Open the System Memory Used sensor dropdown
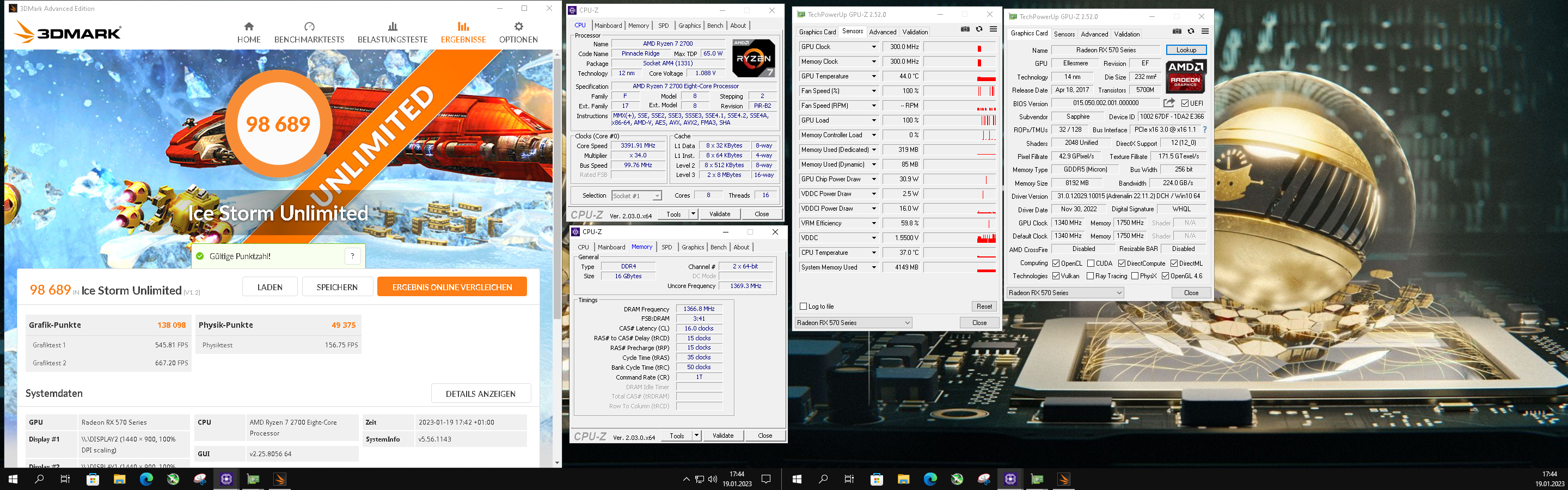1568x490 pixels. pos(874,267)
